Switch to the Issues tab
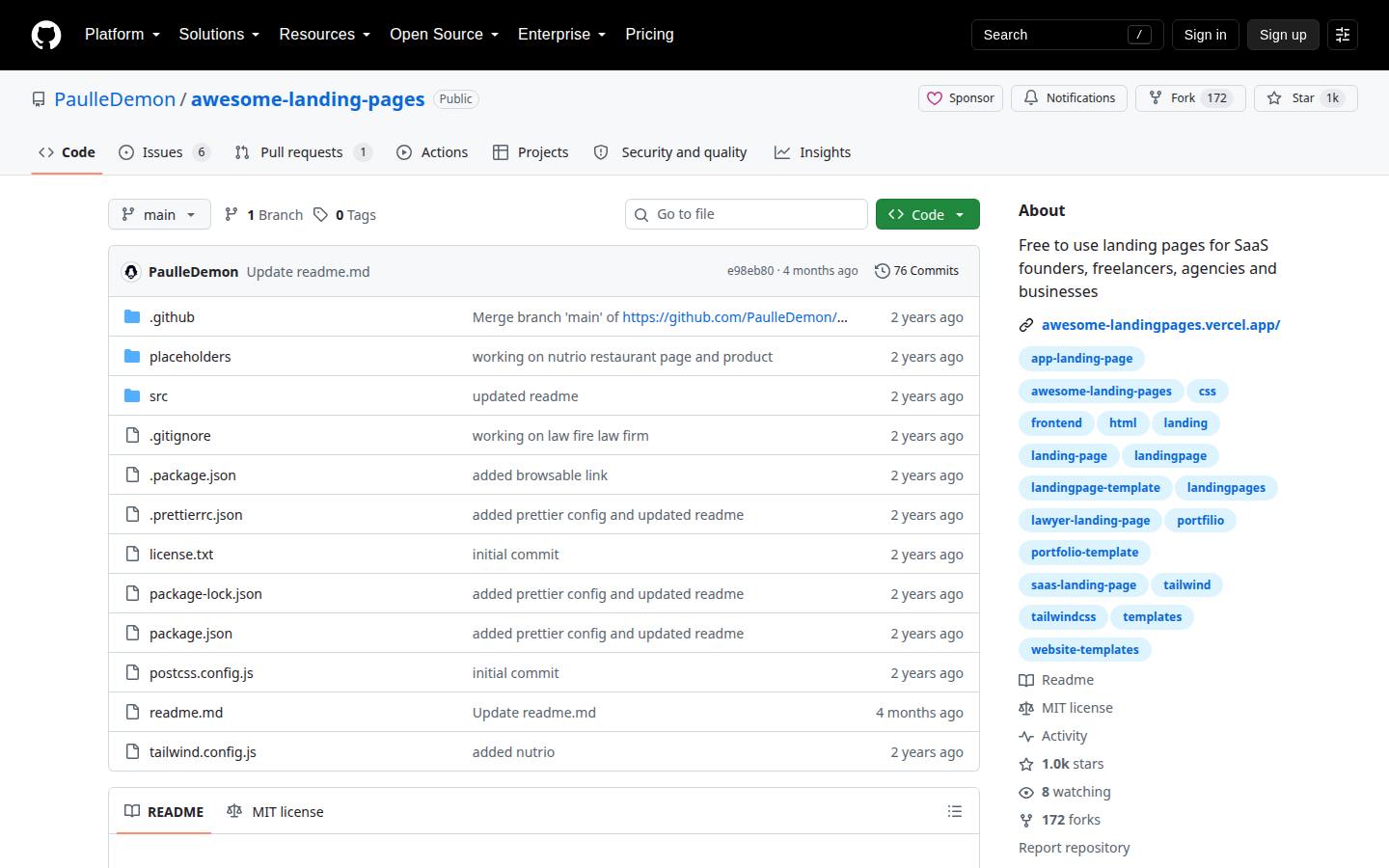The height and width of the screenshot is (868, 1389). (x=164, y=152)
